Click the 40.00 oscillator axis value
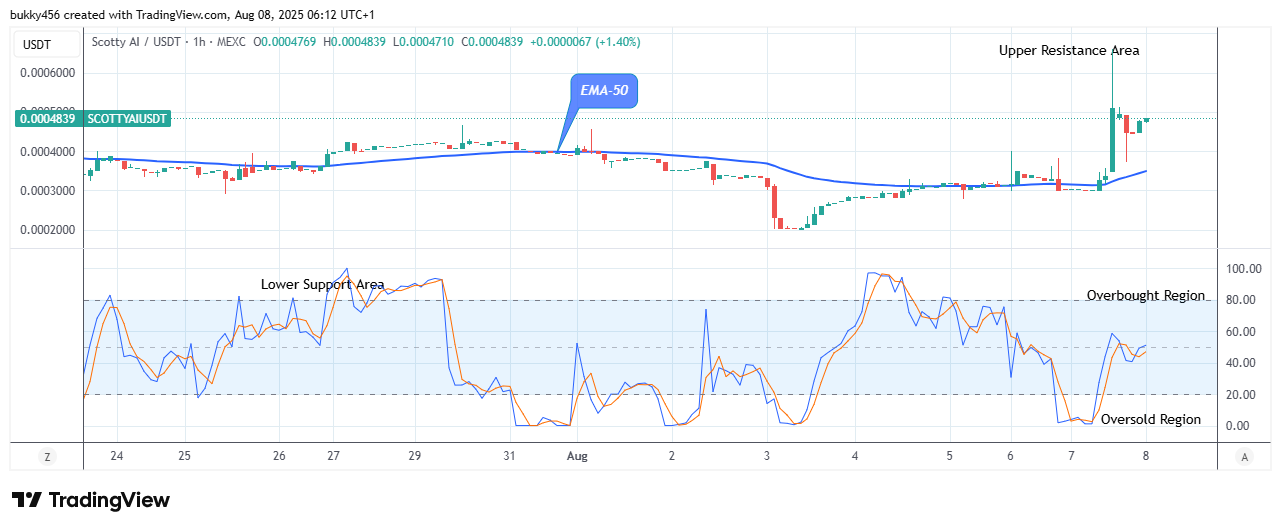The height and width of the screenshot is (530, 1281). (x=1243, y=363)
